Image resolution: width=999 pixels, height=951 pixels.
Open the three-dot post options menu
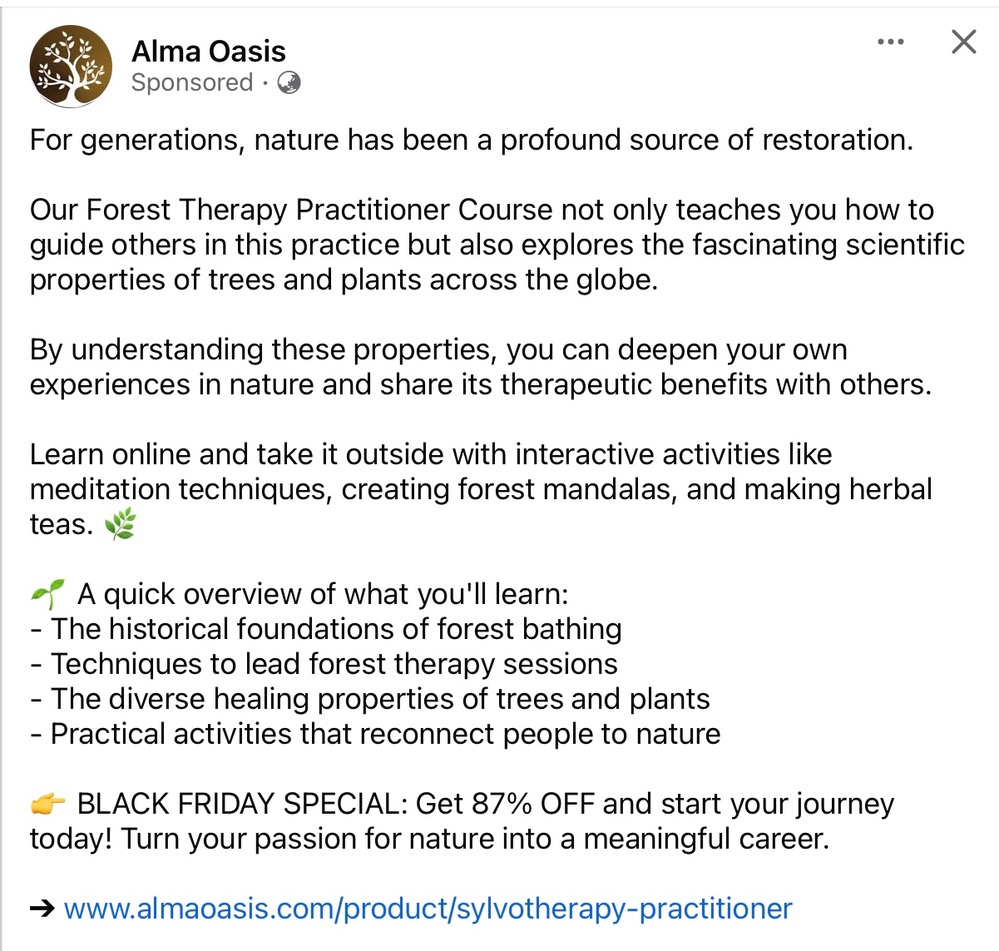(x=890, y=43)
